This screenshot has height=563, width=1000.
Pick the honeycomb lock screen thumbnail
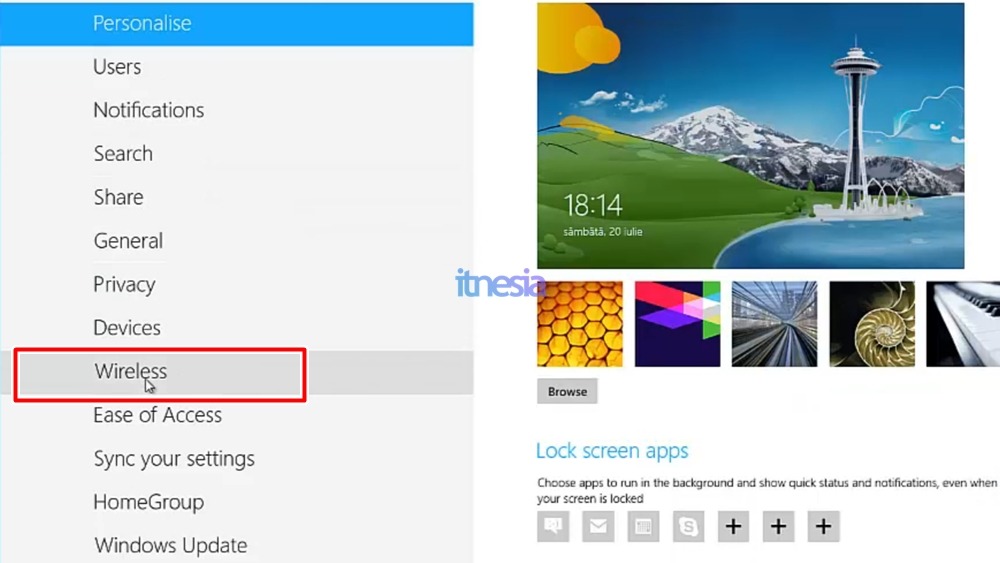tap(580, 324)
